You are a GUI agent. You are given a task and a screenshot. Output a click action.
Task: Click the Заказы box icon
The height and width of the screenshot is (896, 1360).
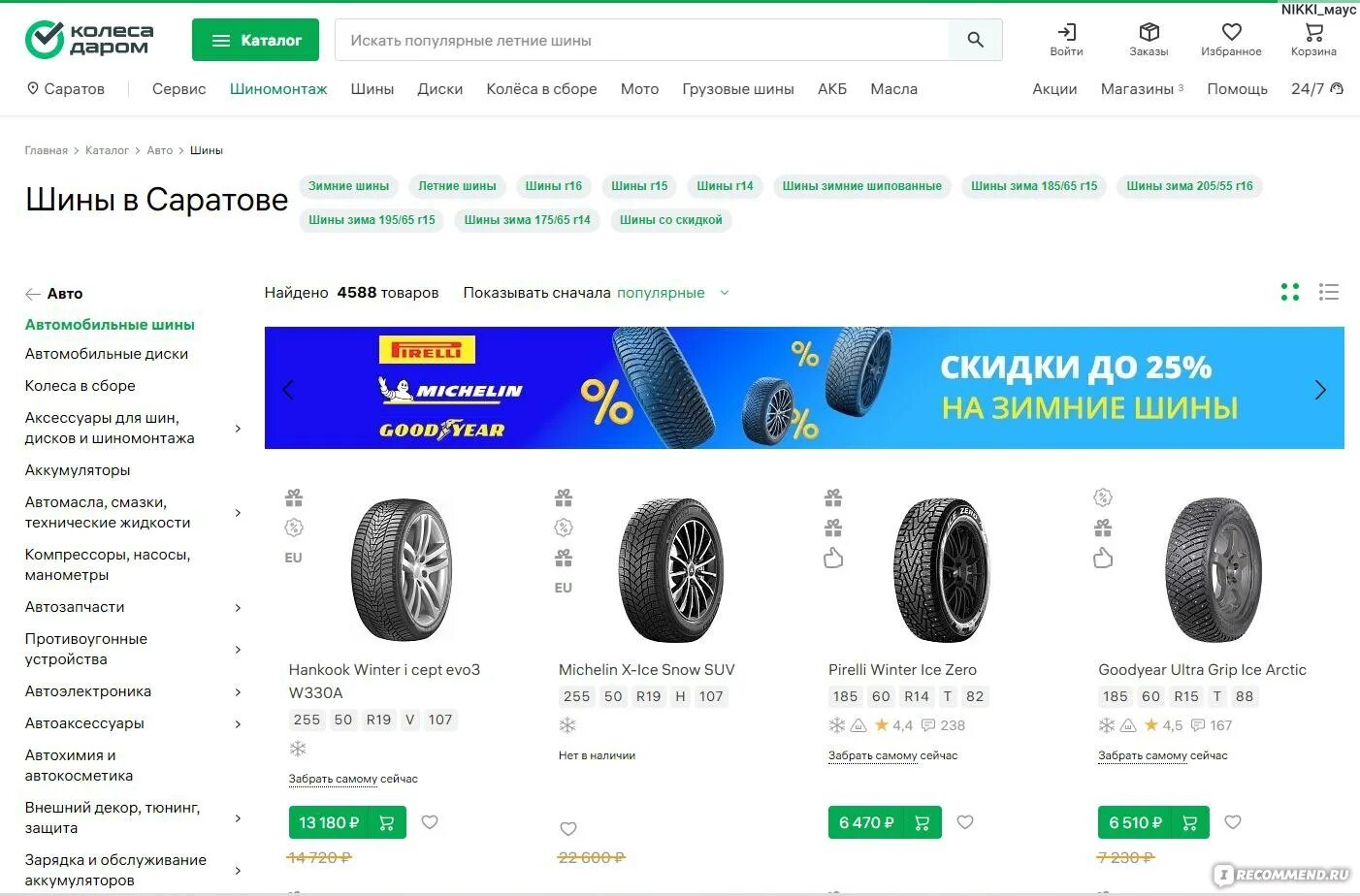[1149, 32]
